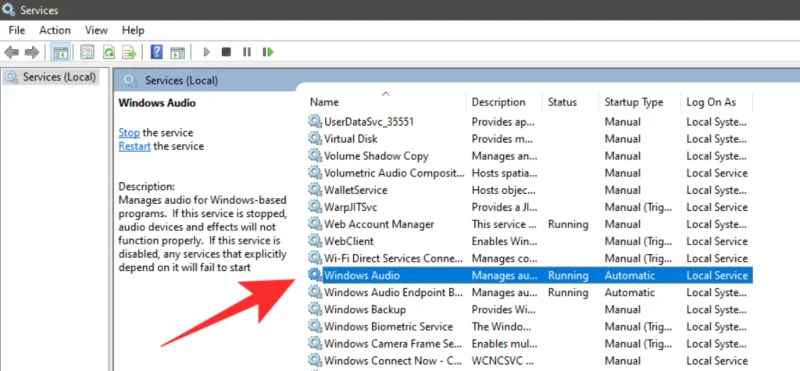Select the Windows Audio Endpoint Builder service row
The height and width of the screenshot is (371, 800).
(x=530, y=292)
